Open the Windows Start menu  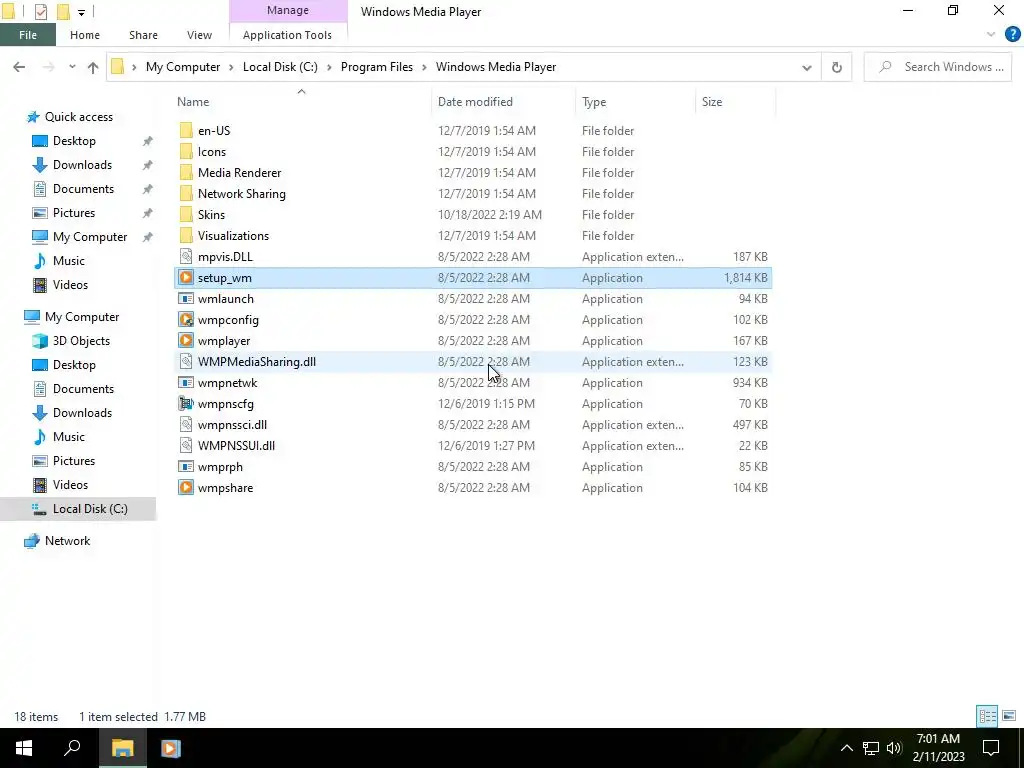point(24,748)
